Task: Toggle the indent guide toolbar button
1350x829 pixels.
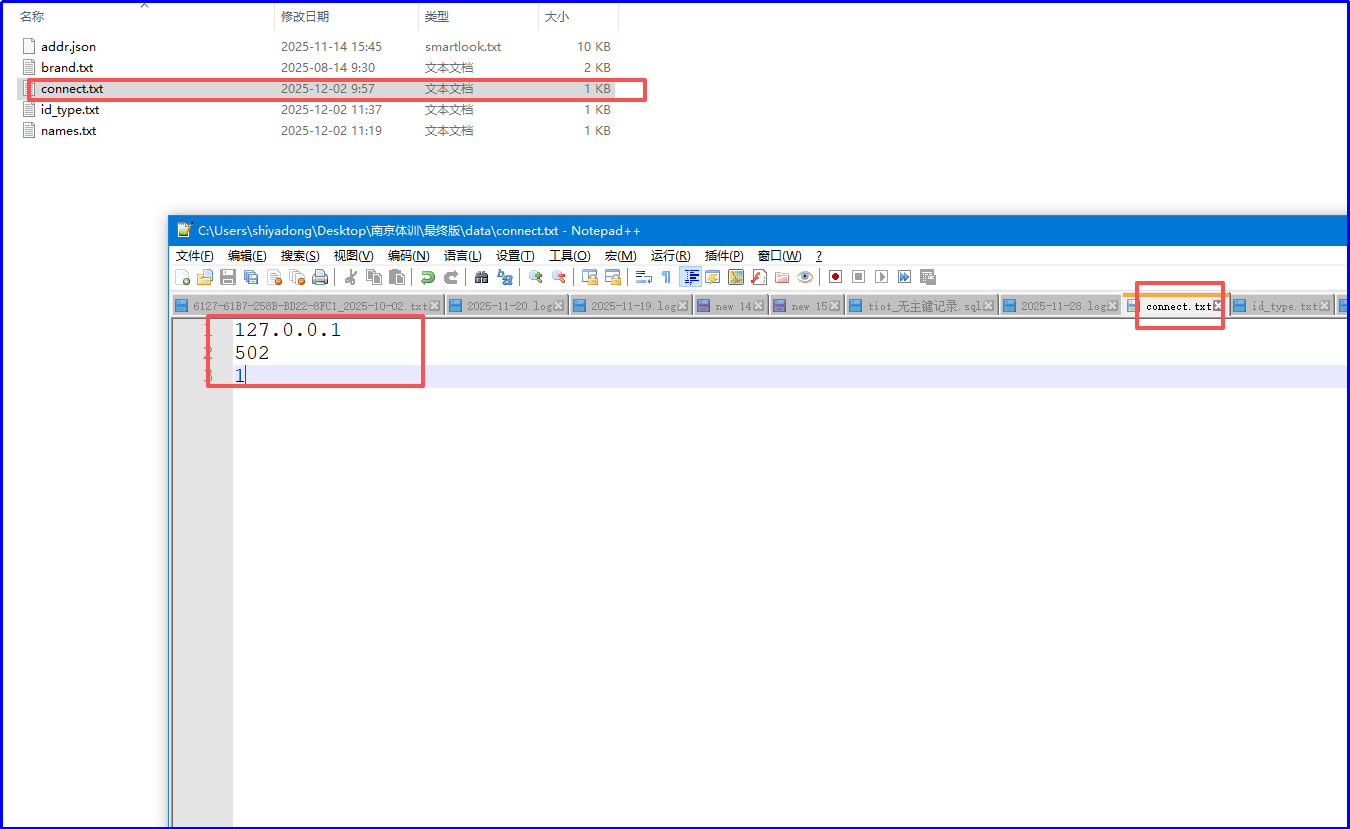Action: pyautogui.click(x=690, y=277)
